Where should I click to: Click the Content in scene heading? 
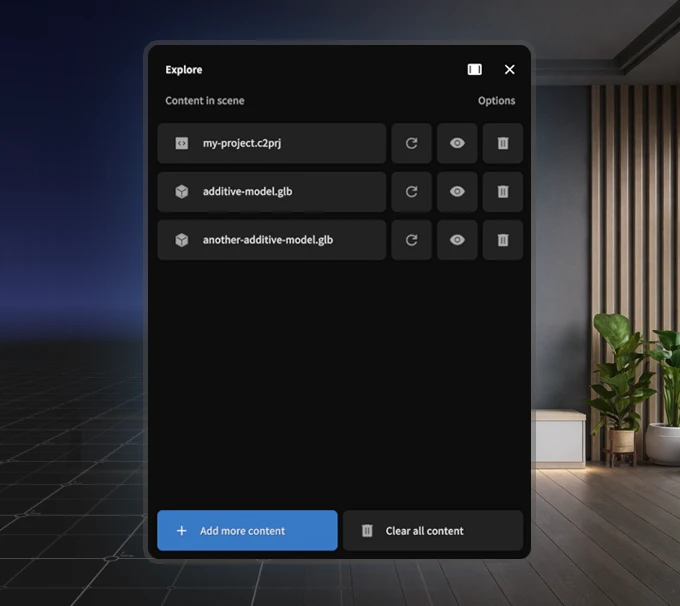tap(205, 101)
